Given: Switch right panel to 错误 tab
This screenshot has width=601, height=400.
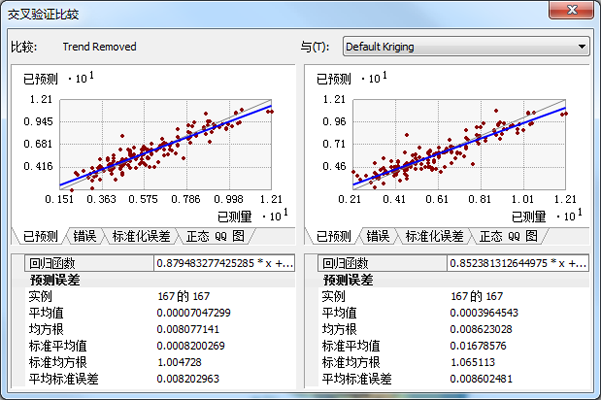Looking at the screenshot, I should (378, 237).
